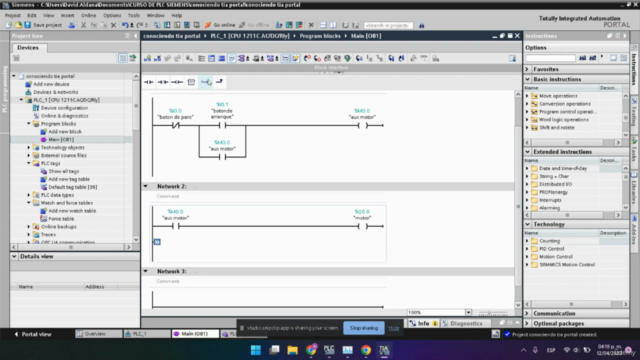Screen dimensions: 640x360
Task: Open the zoom level dropdown
Action: pos(468,312)
